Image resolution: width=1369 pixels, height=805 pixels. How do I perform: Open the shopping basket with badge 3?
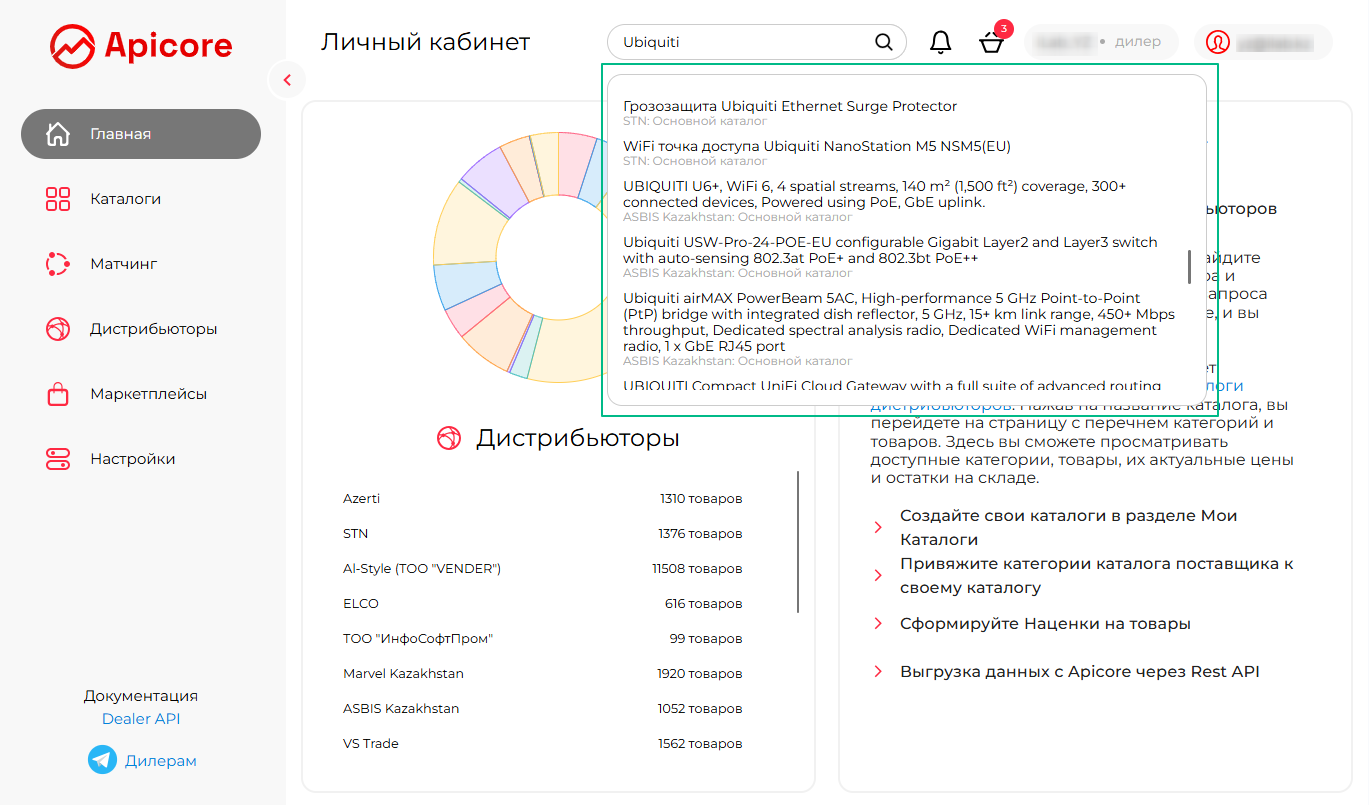tap(991, 42)
